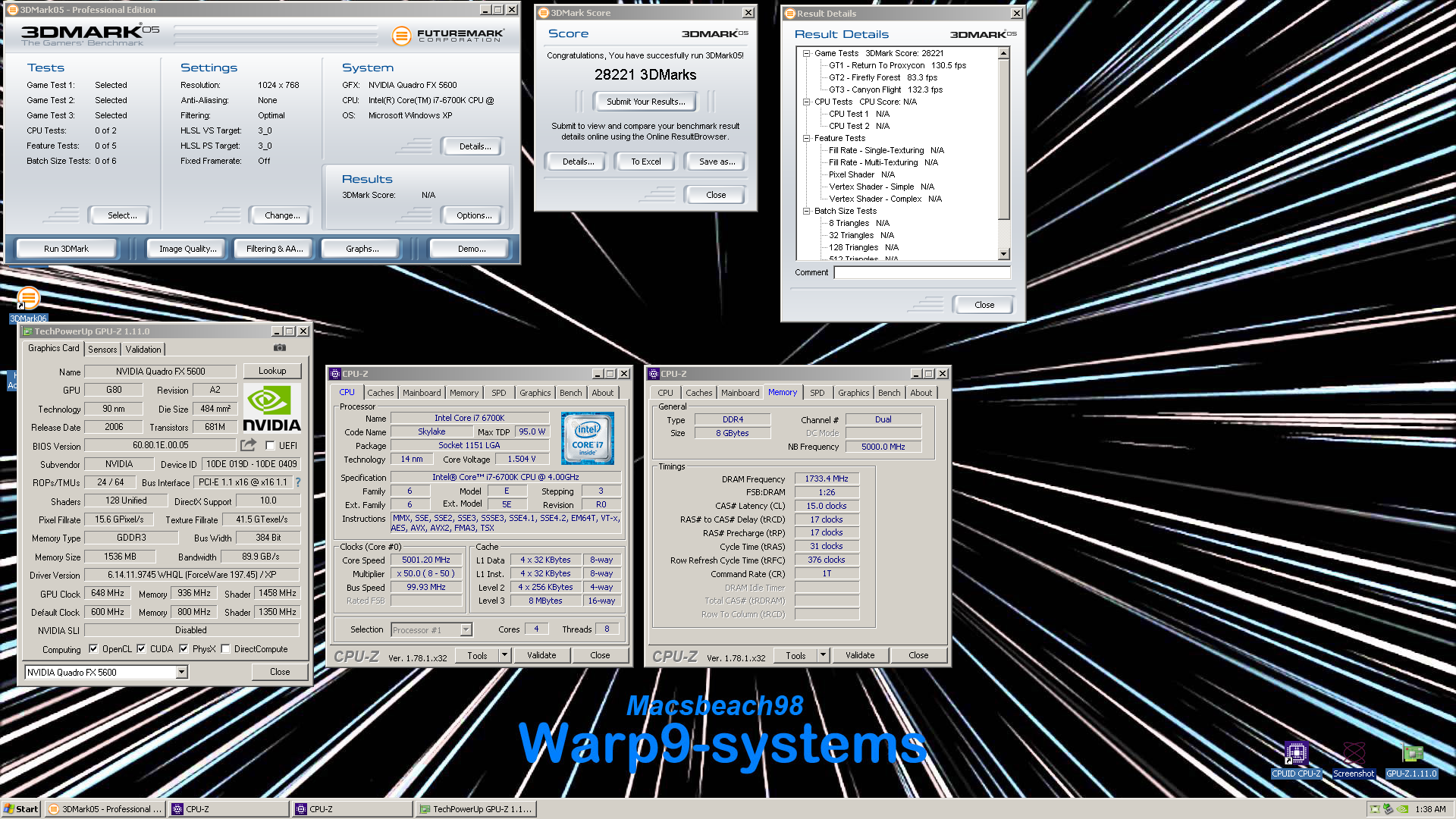Viewport: 1456px width, 819px height.
Task: Toggle the UEFI checkbox in GPU-Z
Action: [x=270, y=446]
